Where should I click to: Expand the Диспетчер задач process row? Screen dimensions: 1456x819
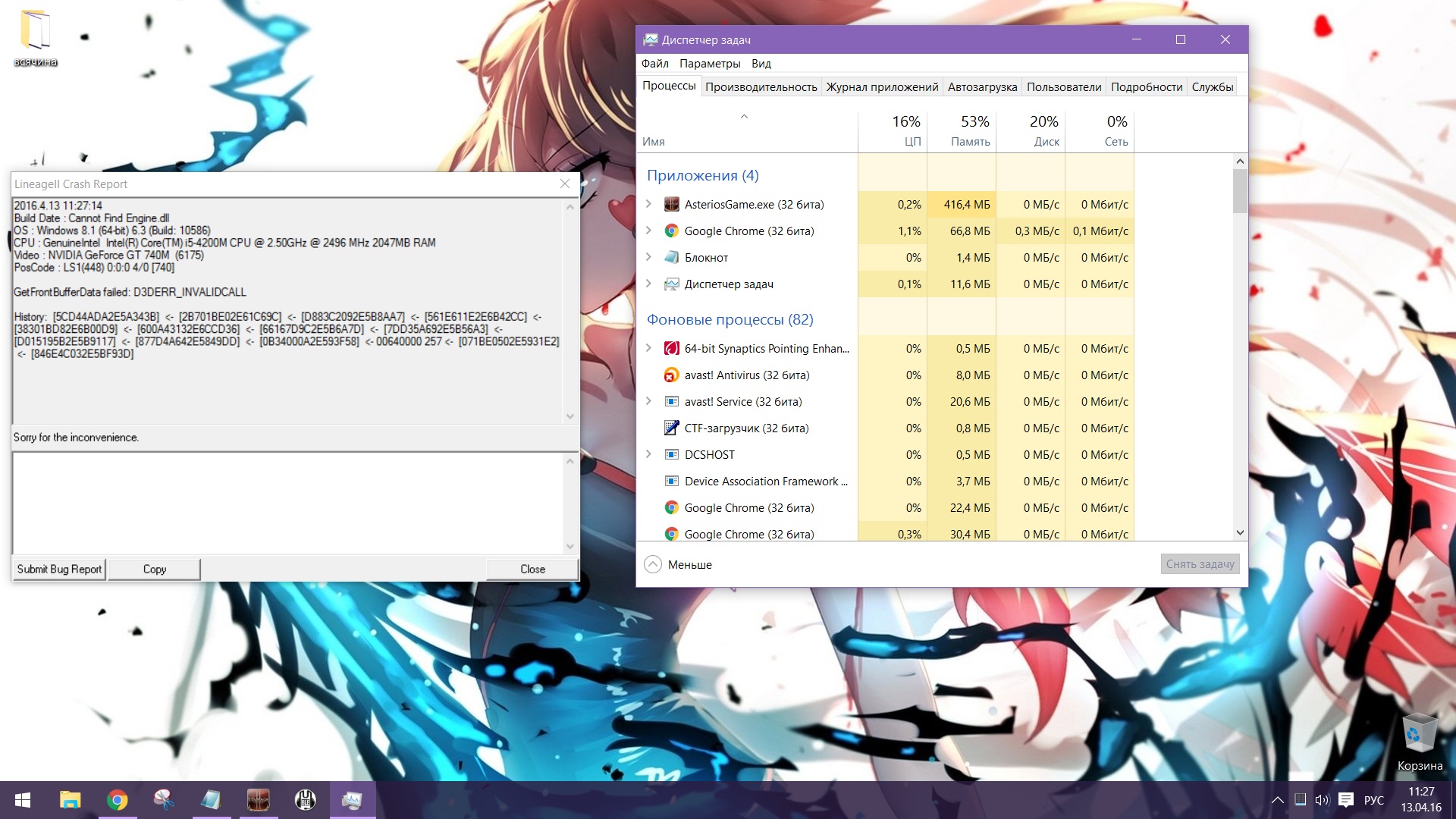click(x=648, y=284)
